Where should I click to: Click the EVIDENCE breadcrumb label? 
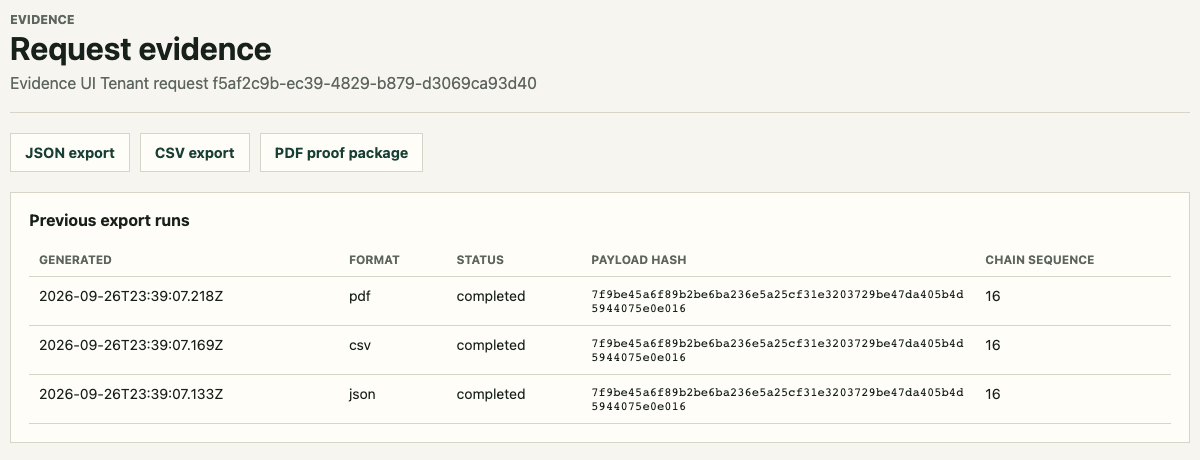pyautogui.click(x=42, y=19)
